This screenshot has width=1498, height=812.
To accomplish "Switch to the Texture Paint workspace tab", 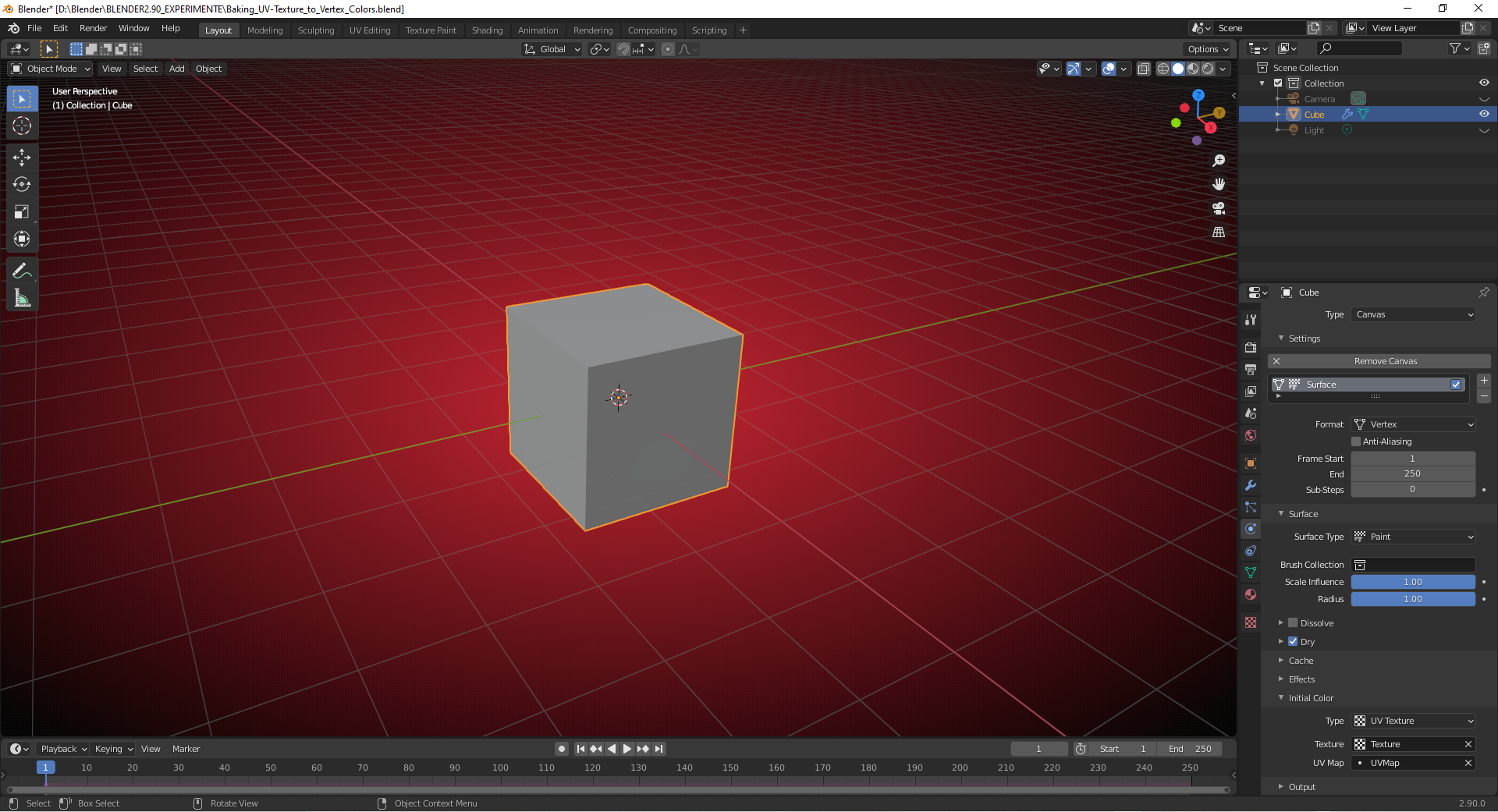I will tap(431, 30).
